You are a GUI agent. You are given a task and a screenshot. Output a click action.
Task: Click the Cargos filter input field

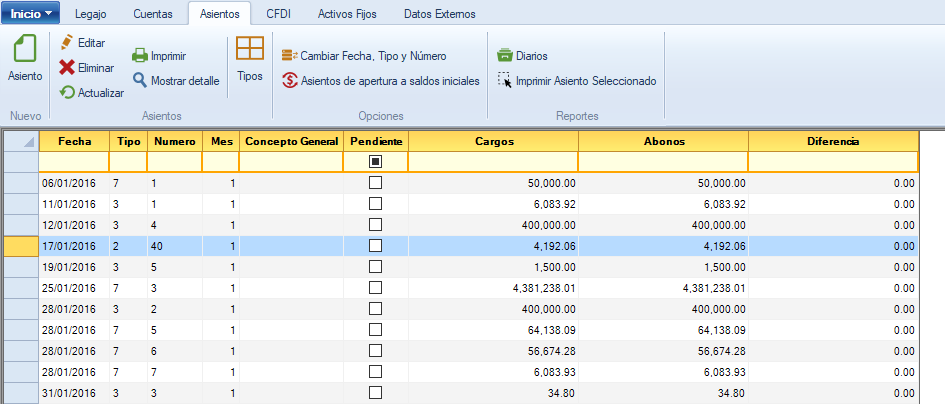pos(493,161)
